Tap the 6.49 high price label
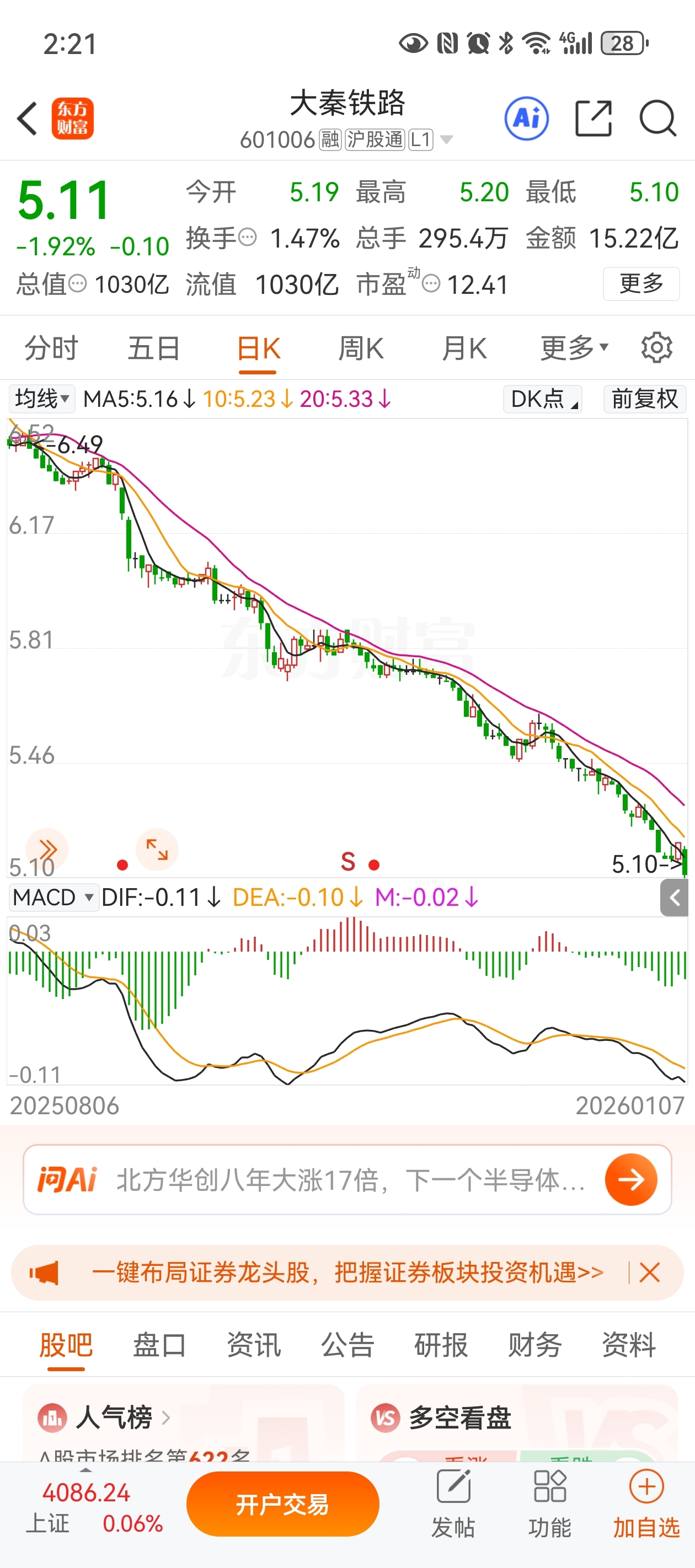The height and width of the screenshot is (1568, 695). coord(80,445)
